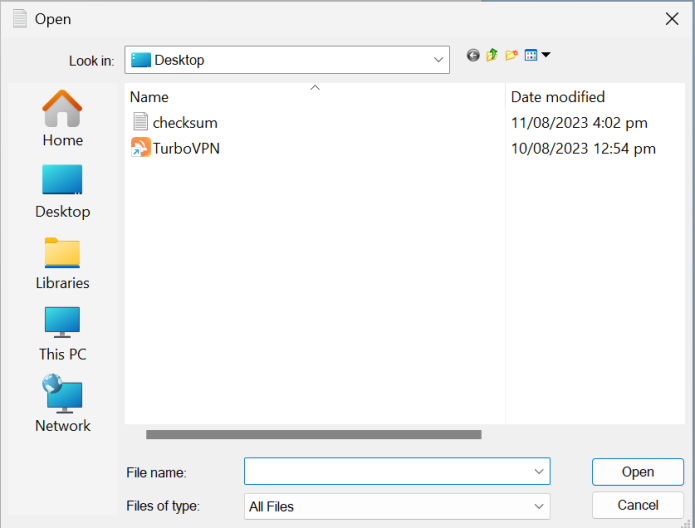This screenshot has width=695, height=528.
Task: Close the Open dialog window
Action: click(x=672, y=19)
